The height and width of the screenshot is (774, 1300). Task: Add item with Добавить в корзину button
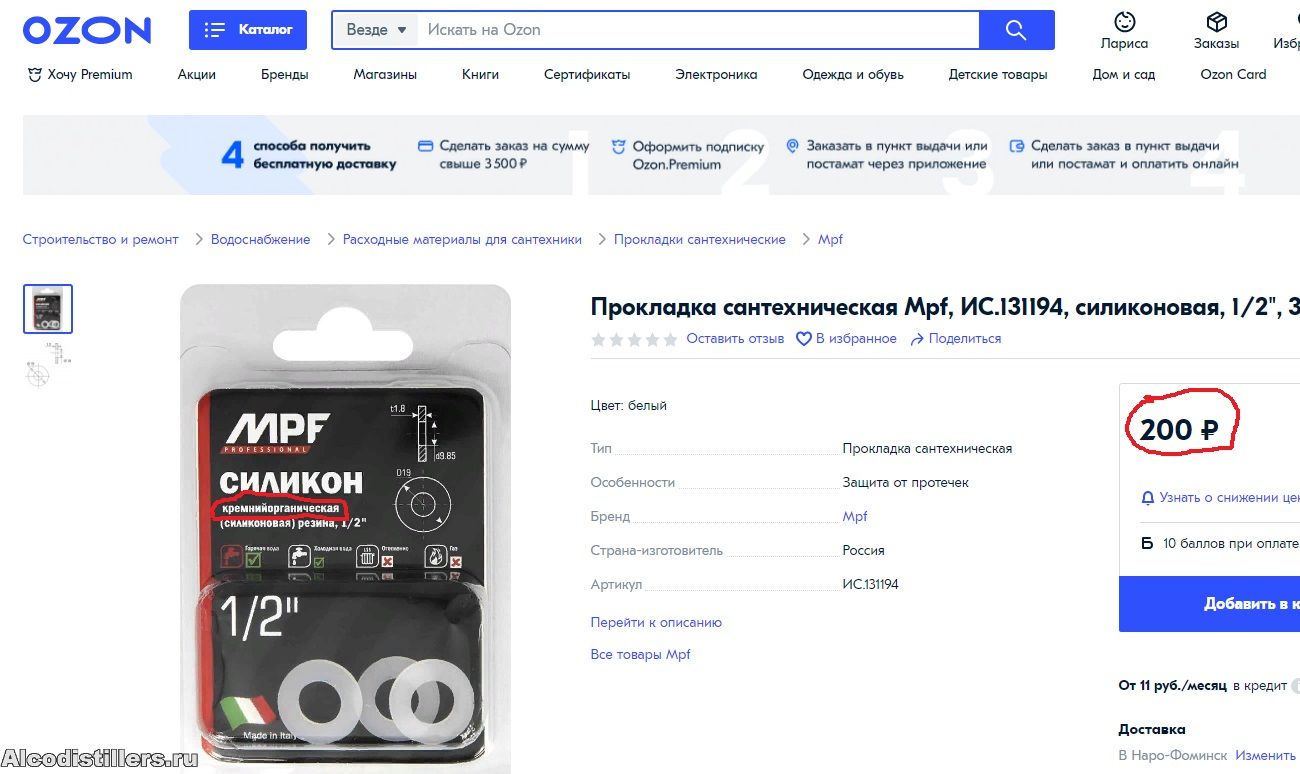tap(1209, 604)
